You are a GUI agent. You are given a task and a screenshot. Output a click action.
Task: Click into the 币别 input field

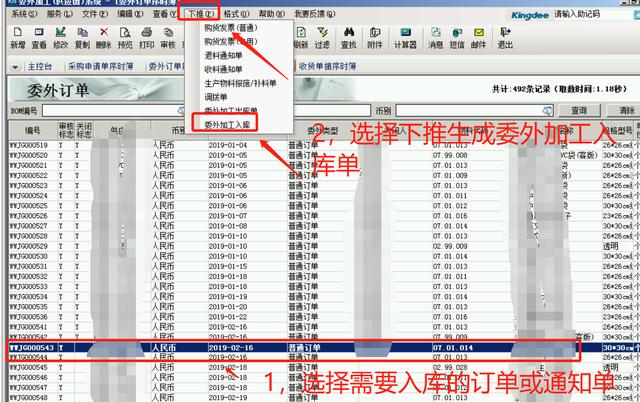(x=474, y=111)
